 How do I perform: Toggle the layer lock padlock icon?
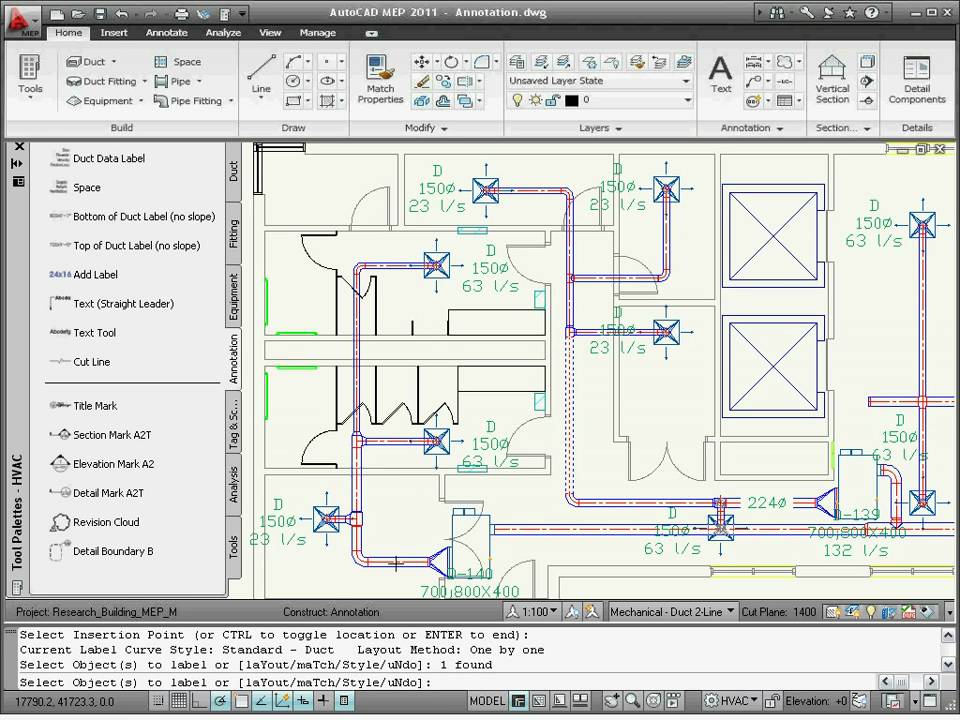(552, 100)
